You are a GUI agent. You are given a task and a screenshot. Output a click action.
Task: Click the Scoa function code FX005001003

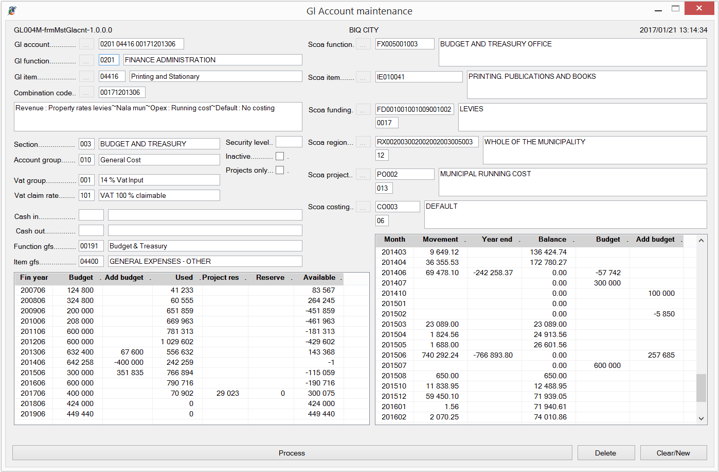pos(404,44)
